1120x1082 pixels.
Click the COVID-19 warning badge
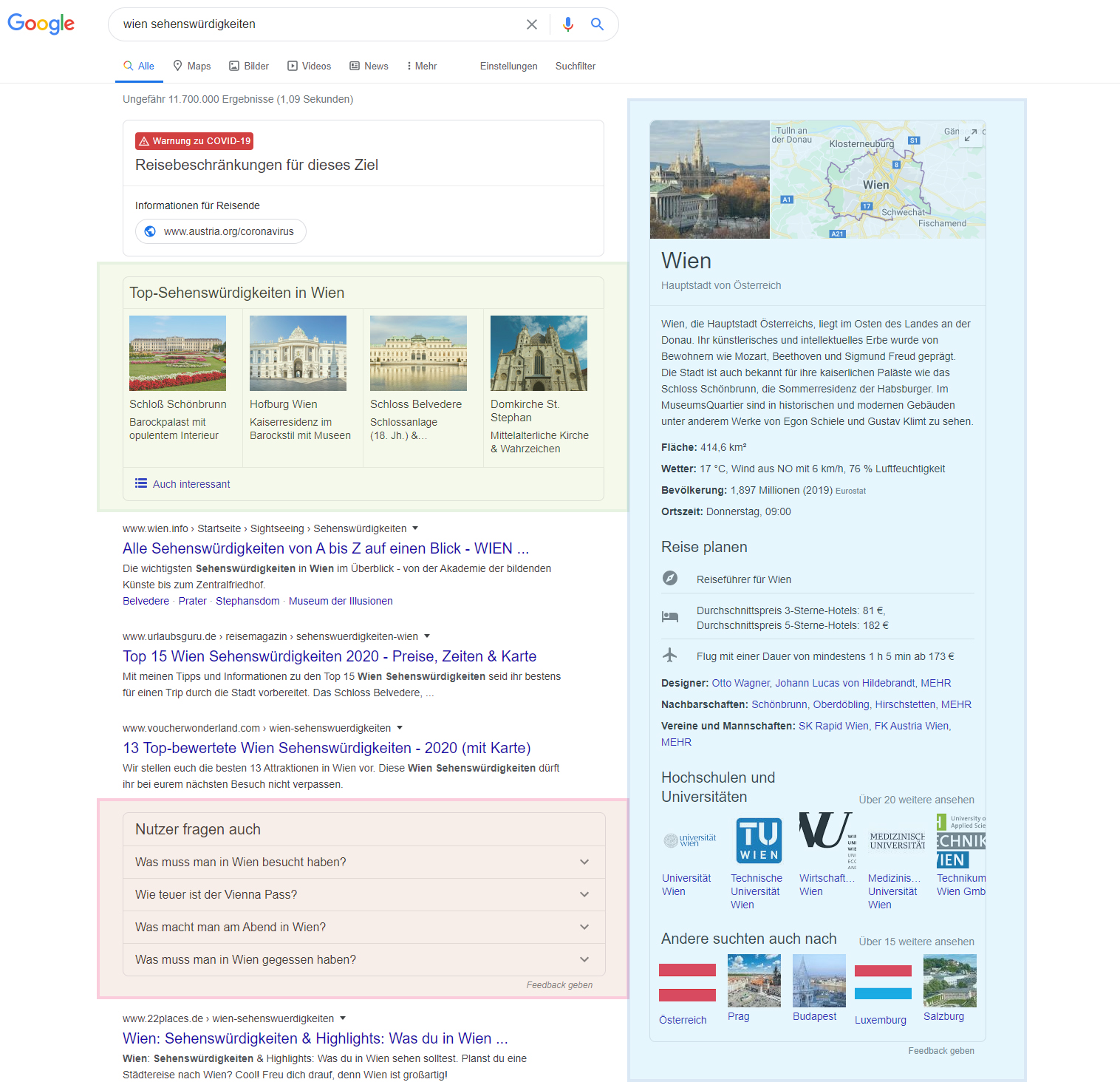click(x=194, y=141)
